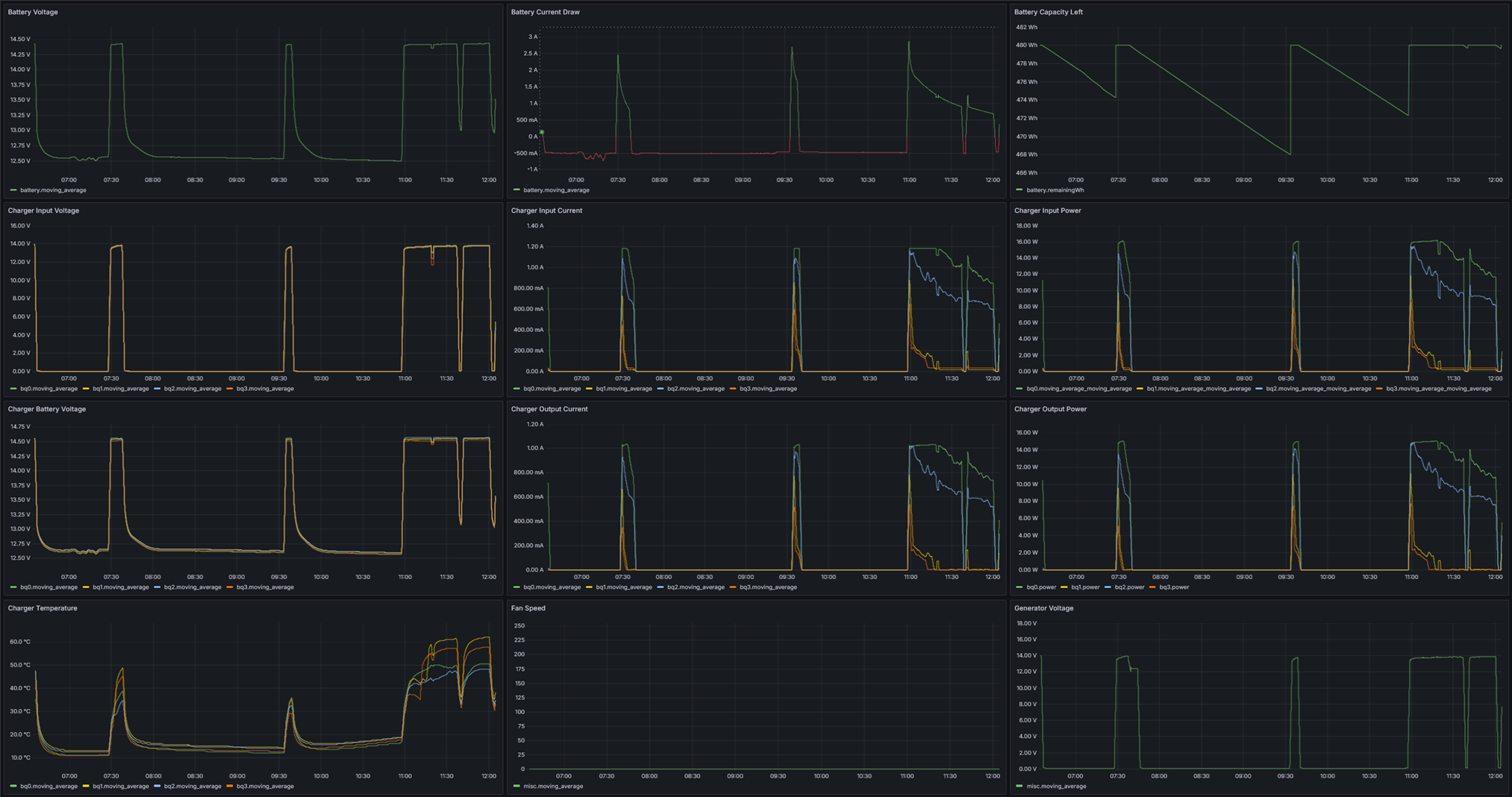This screenshot has height=797, width=1512.
Task: Toggle bq3.moving_average in Charger Temperature legend
Action: [264, 787]
